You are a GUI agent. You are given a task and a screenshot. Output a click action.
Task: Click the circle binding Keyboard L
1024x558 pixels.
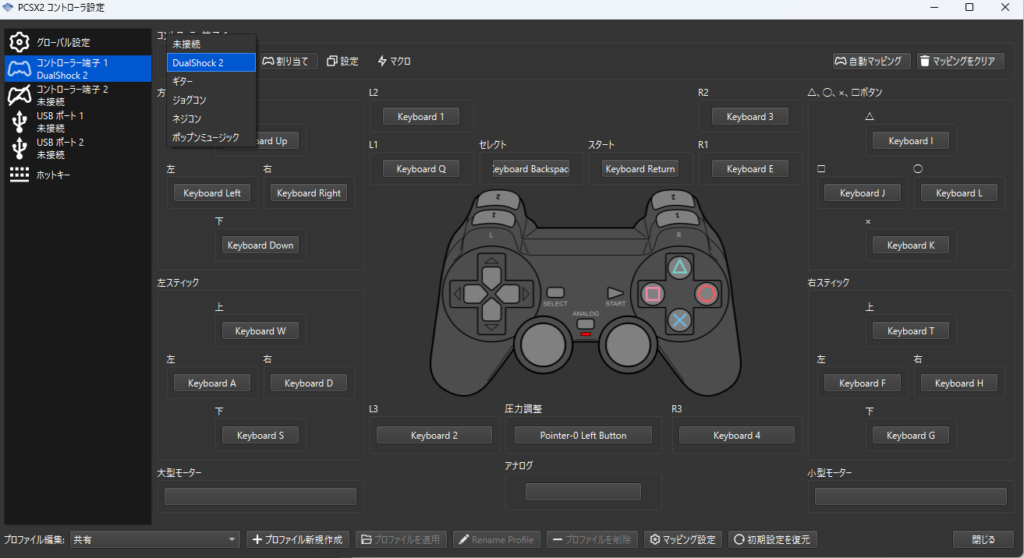click(959, 193)
